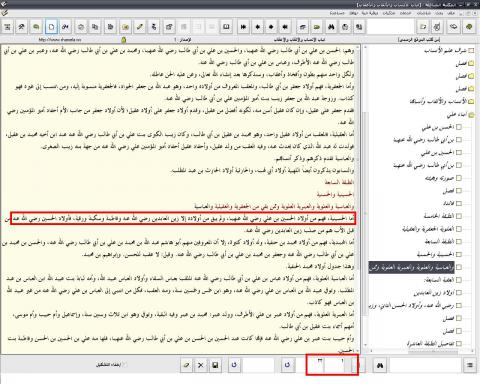Click the open book icon after greyed-out buttons

(226, 27)
